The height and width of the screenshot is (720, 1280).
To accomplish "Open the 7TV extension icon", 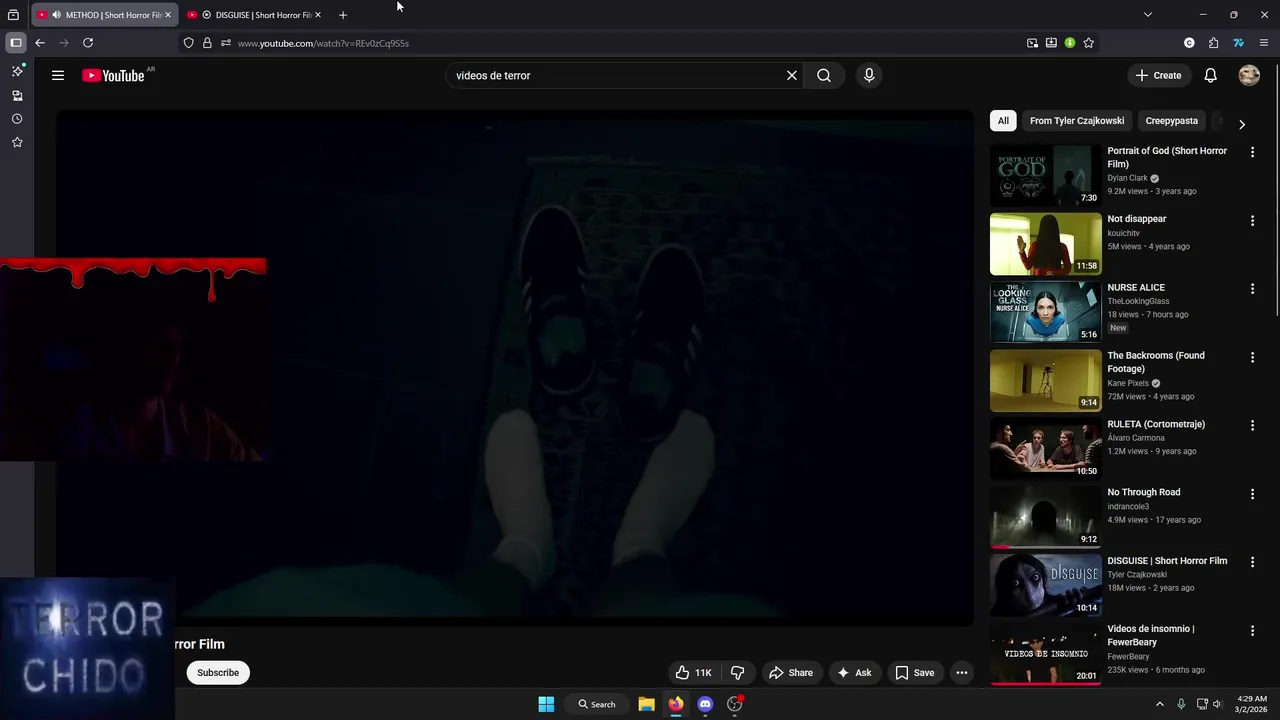I will coord(1238,43).
